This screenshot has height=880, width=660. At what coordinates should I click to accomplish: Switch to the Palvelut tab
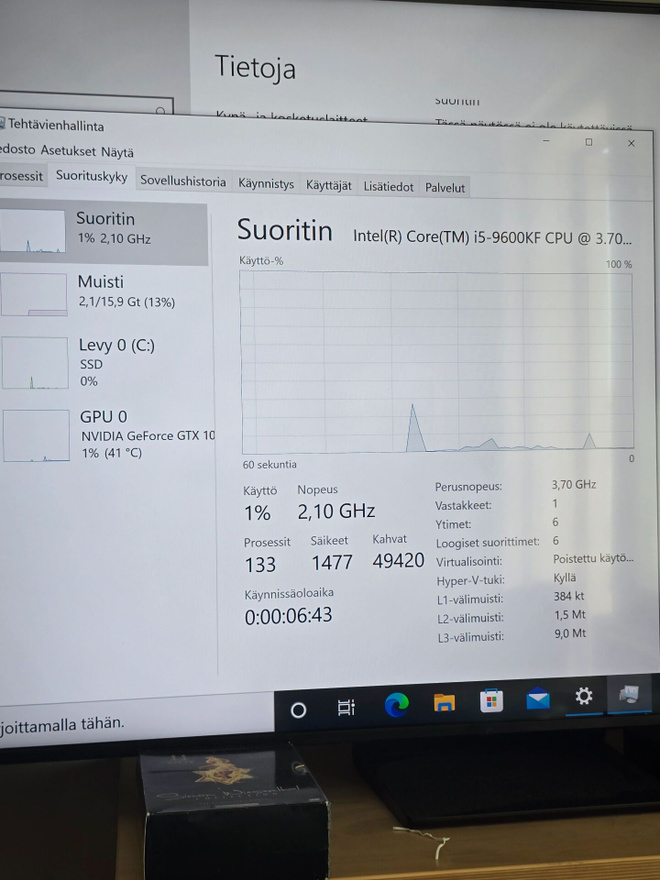(x=445, y=188)
